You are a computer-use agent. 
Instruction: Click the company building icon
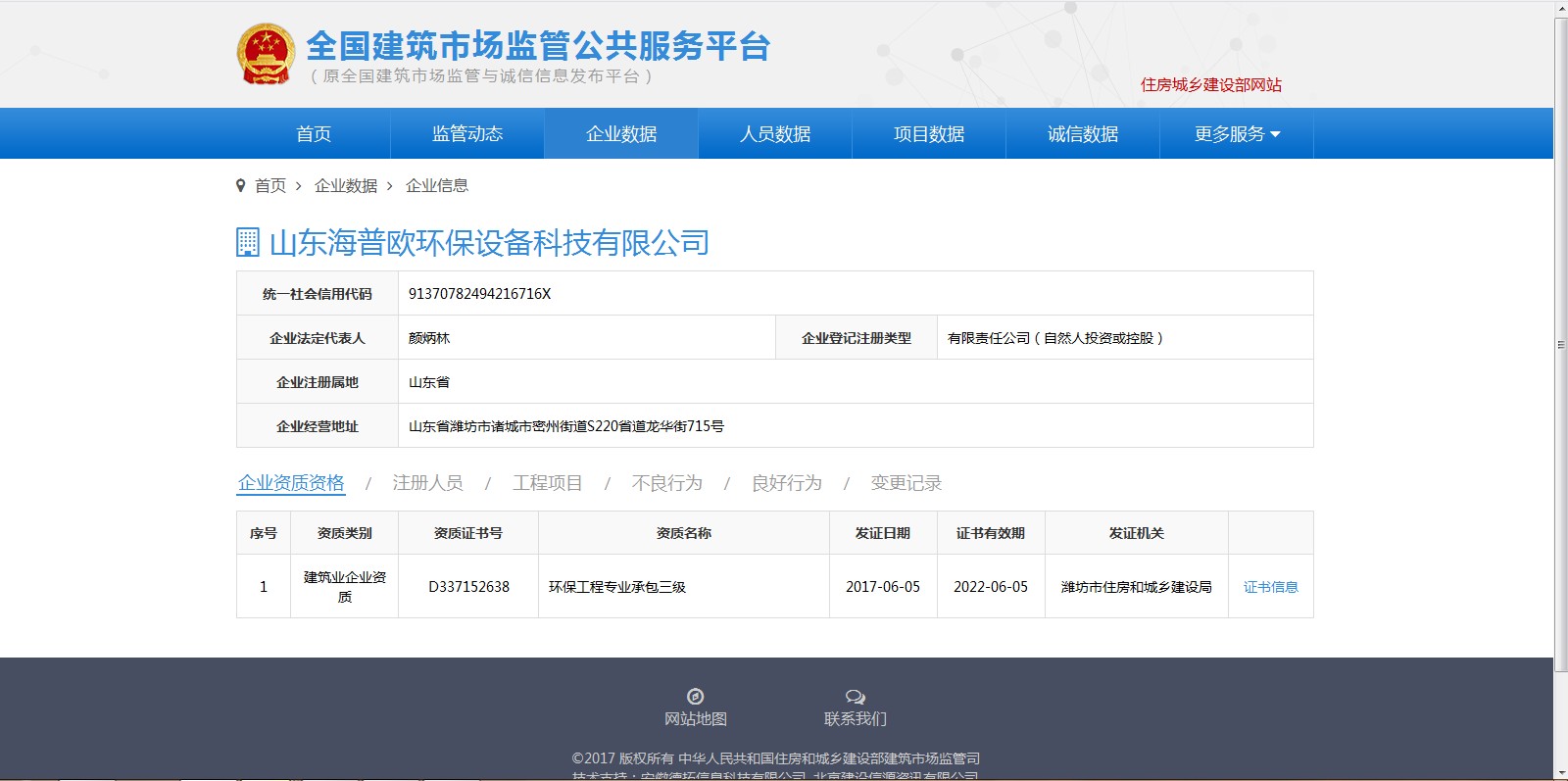click(248, 242)
